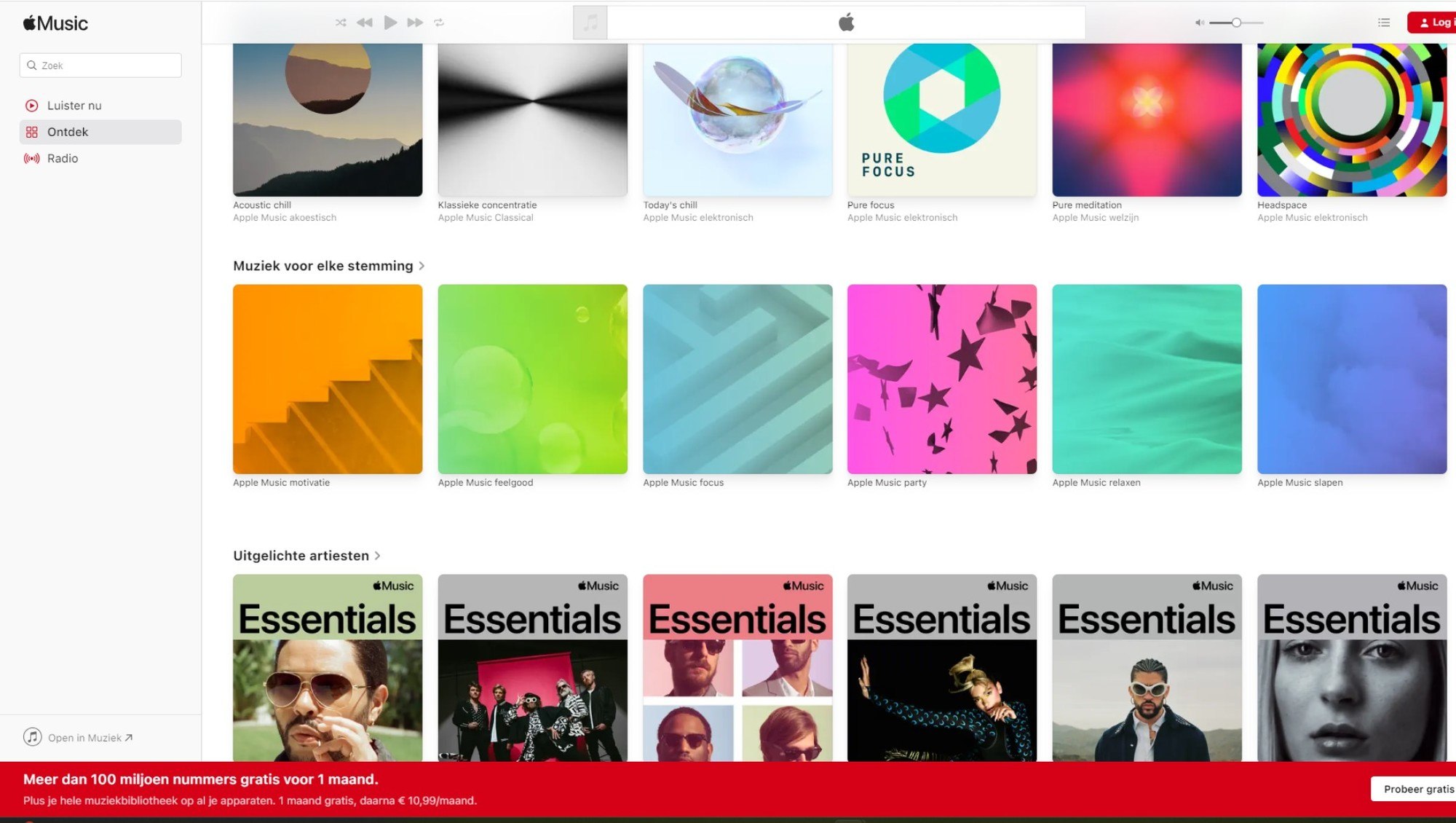1456x823 pixels.
Task: Click Pure focus title text
Action: click(x=871, y=205)
